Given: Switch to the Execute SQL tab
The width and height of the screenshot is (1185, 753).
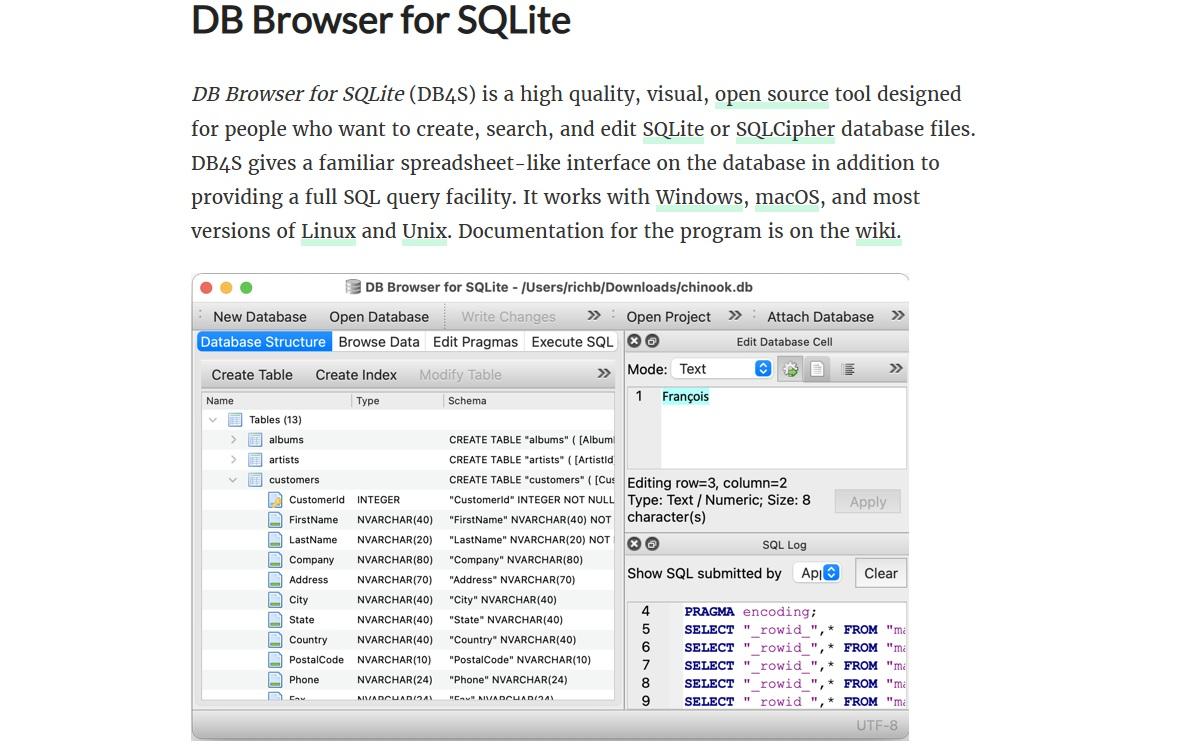Looking at the screenshot, I should [572, 342].
